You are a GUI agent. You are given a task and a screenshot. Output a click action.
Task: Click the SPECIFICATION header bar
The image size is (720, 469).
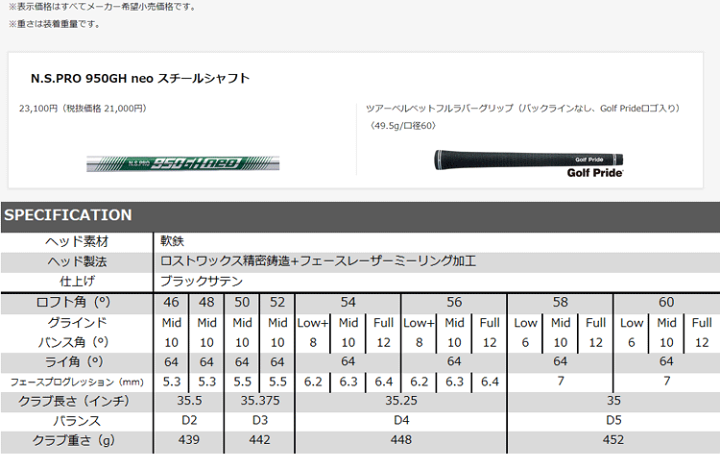(x=360, y=215)
